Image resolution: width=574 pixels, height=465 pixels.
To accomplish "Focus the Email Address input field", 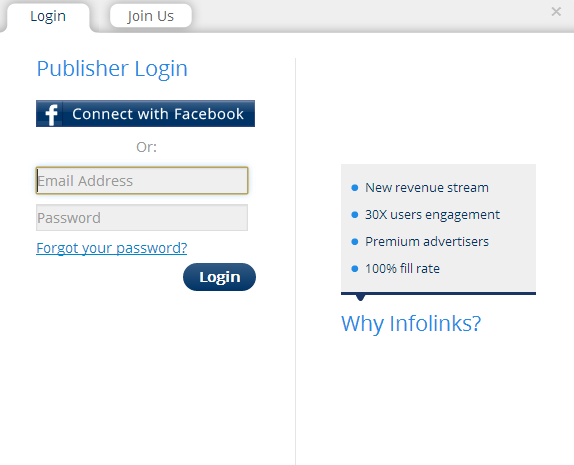I will [142, 181].
